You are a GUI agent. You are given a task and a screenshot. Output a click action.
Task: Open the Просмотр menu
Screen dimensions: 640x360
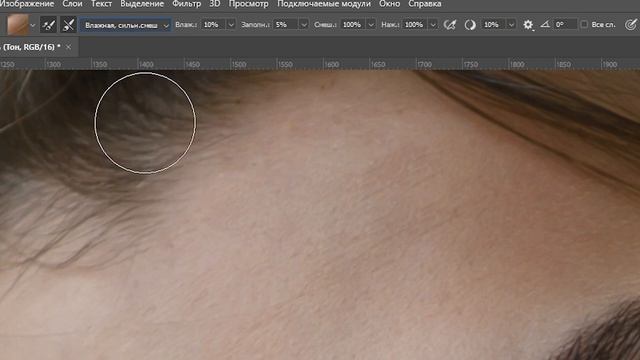(249, 4)
